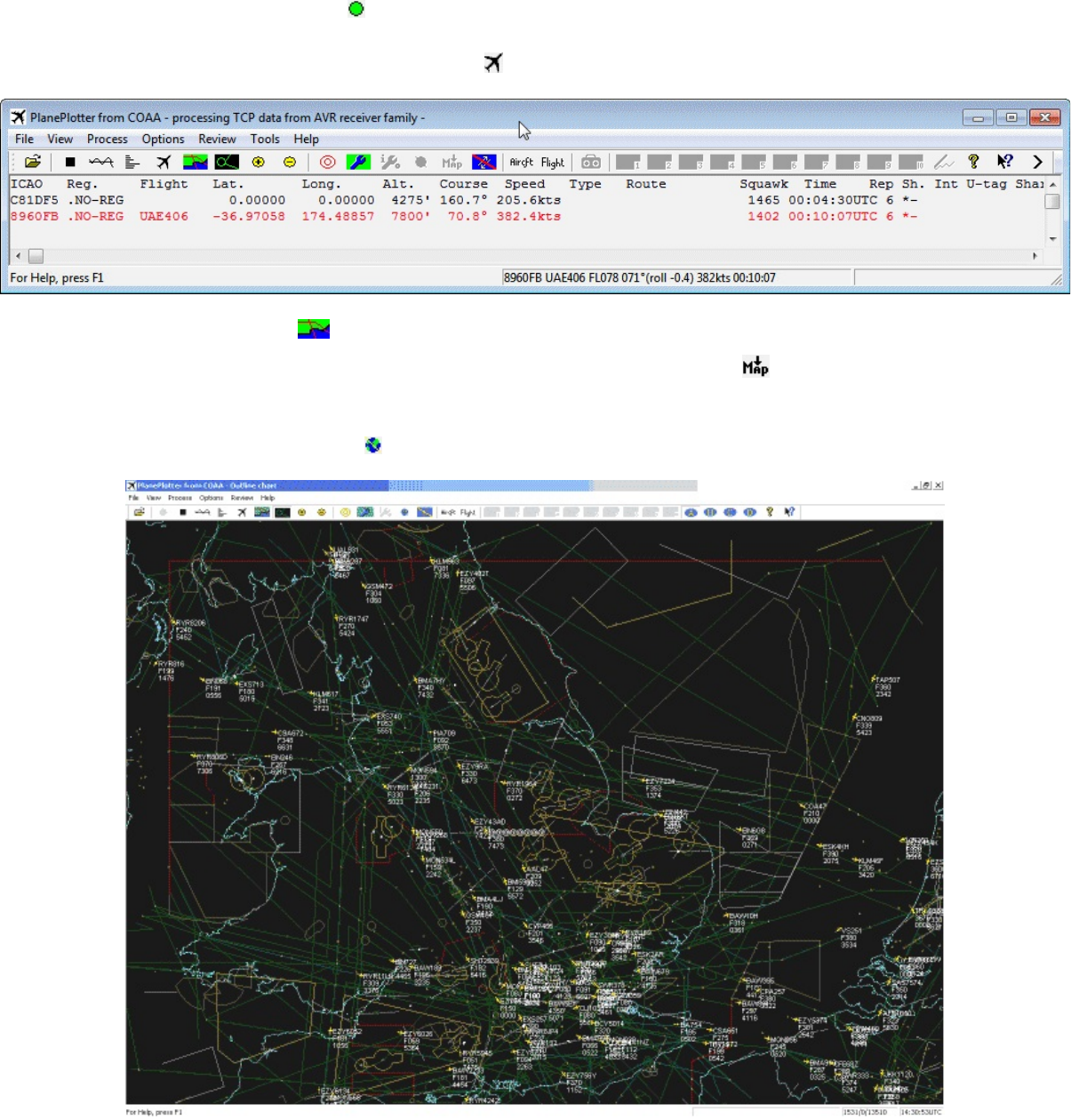This screenshot has width=1071, height=1120.
Task: Activate the context help arrow-question icon
Action: (1005, 162)
